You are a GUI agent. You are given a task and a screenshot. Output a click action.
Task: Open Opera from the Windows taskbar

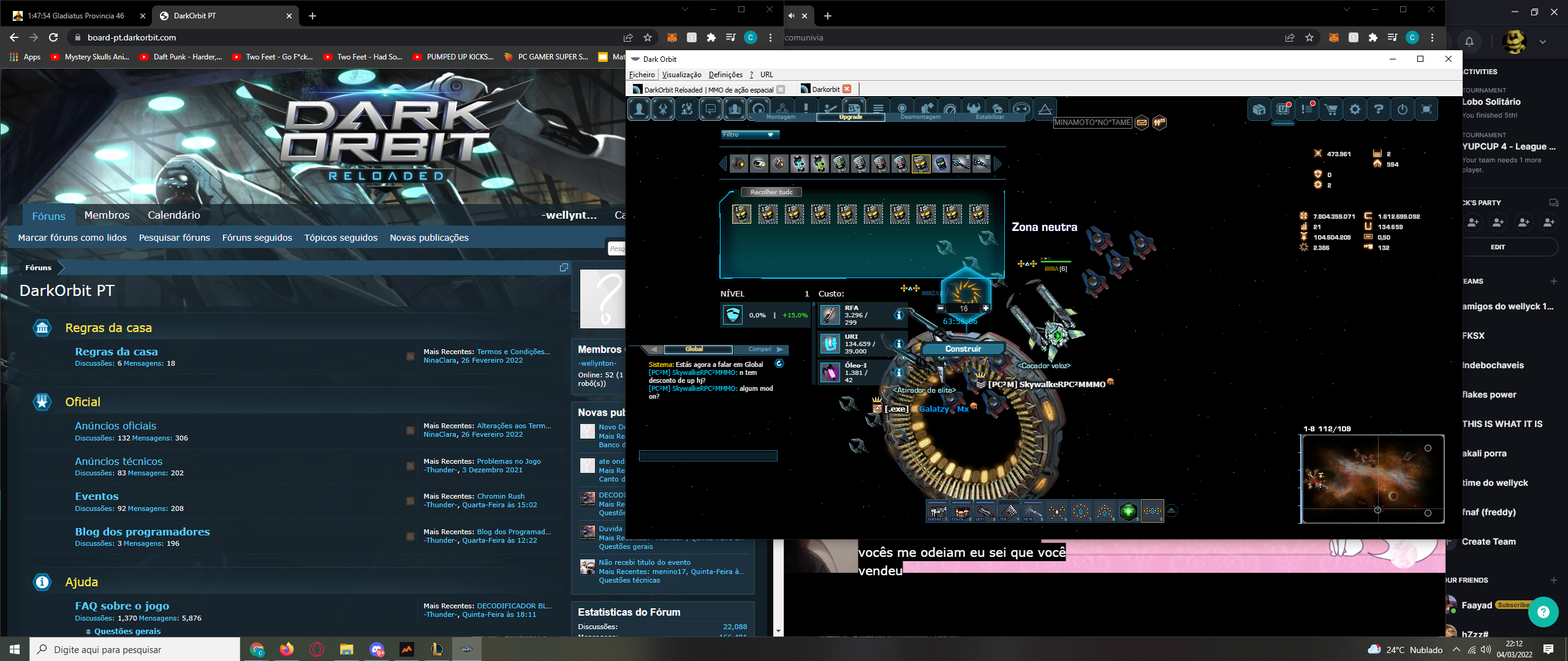pos(317,649)
